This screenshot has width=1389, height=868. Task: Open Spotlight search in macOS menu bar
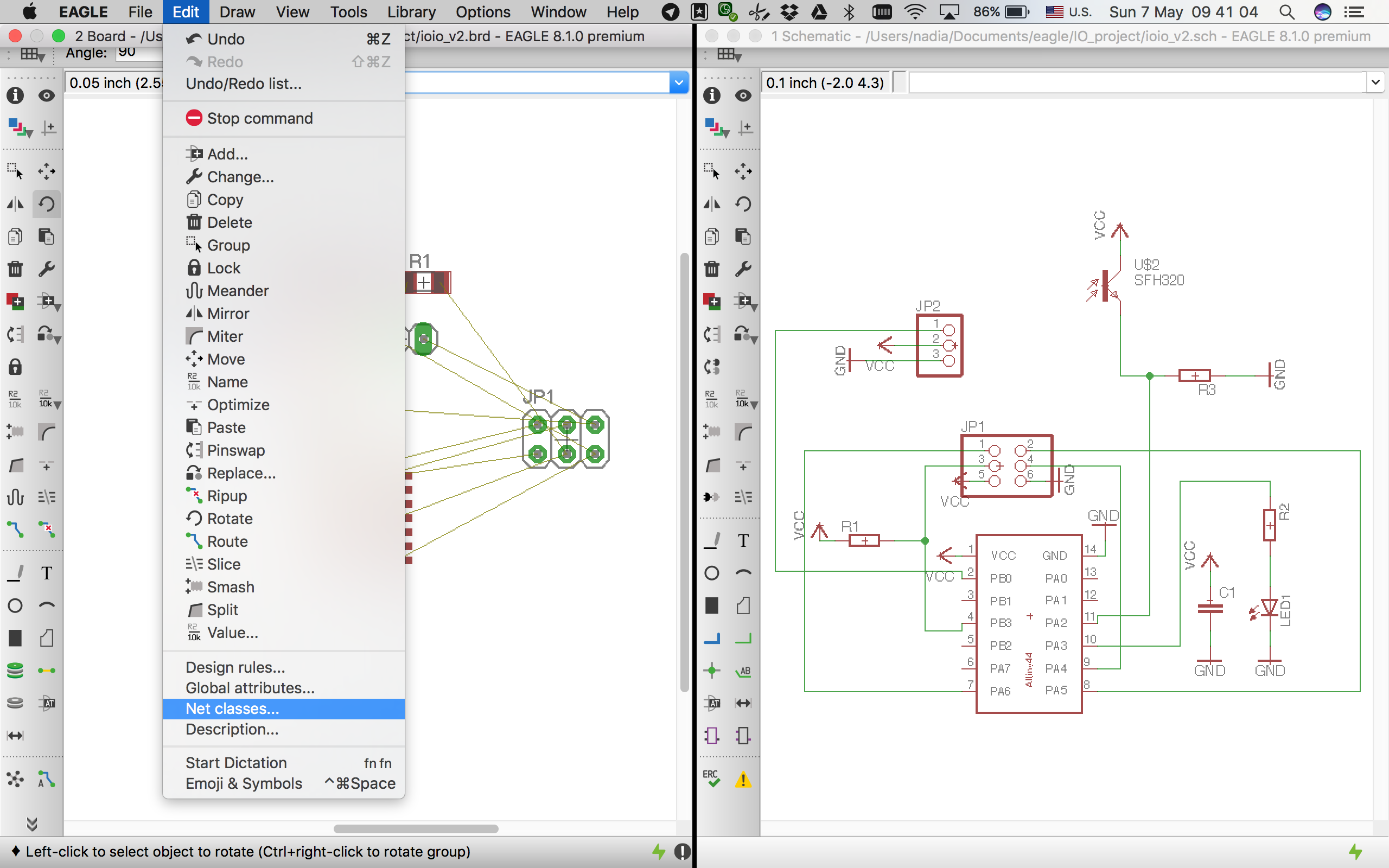[1287, 12]
